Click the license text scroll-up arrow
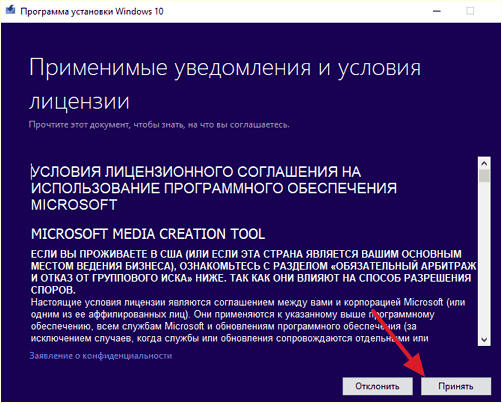 point(484,163)
